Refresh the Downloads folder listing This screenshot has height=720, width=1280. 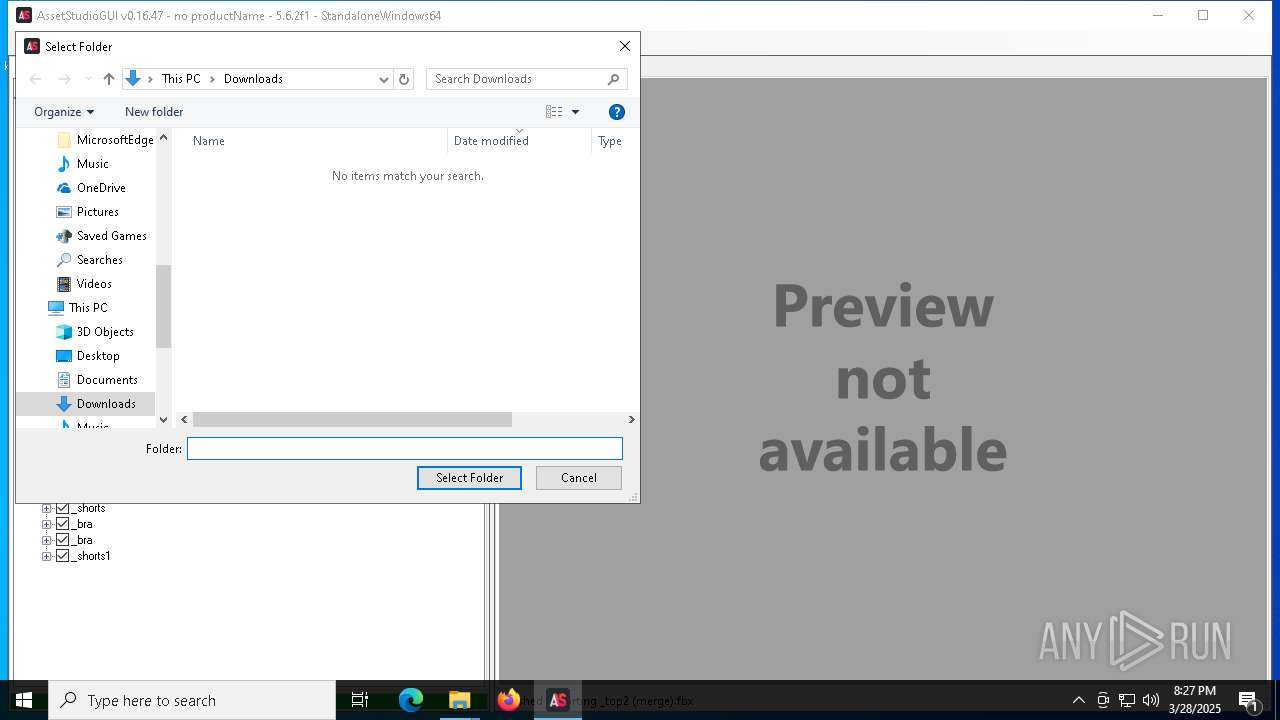[404, 79]
